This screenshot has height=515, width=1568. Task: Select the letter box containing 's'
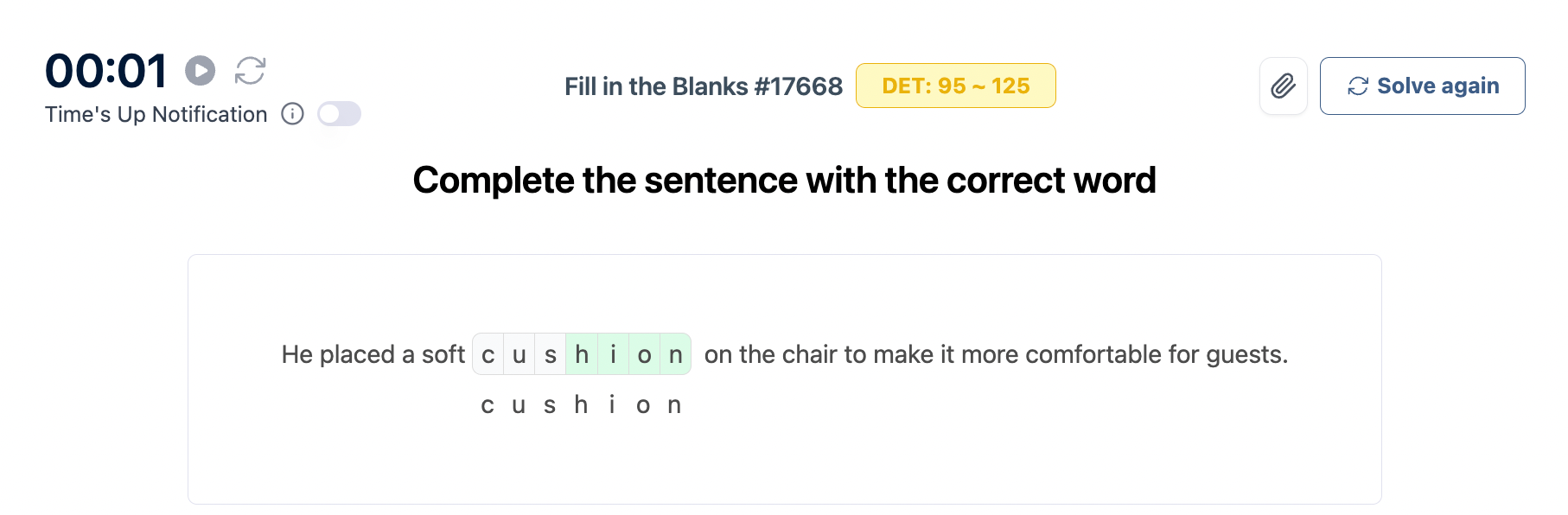(x=551, y=354)
